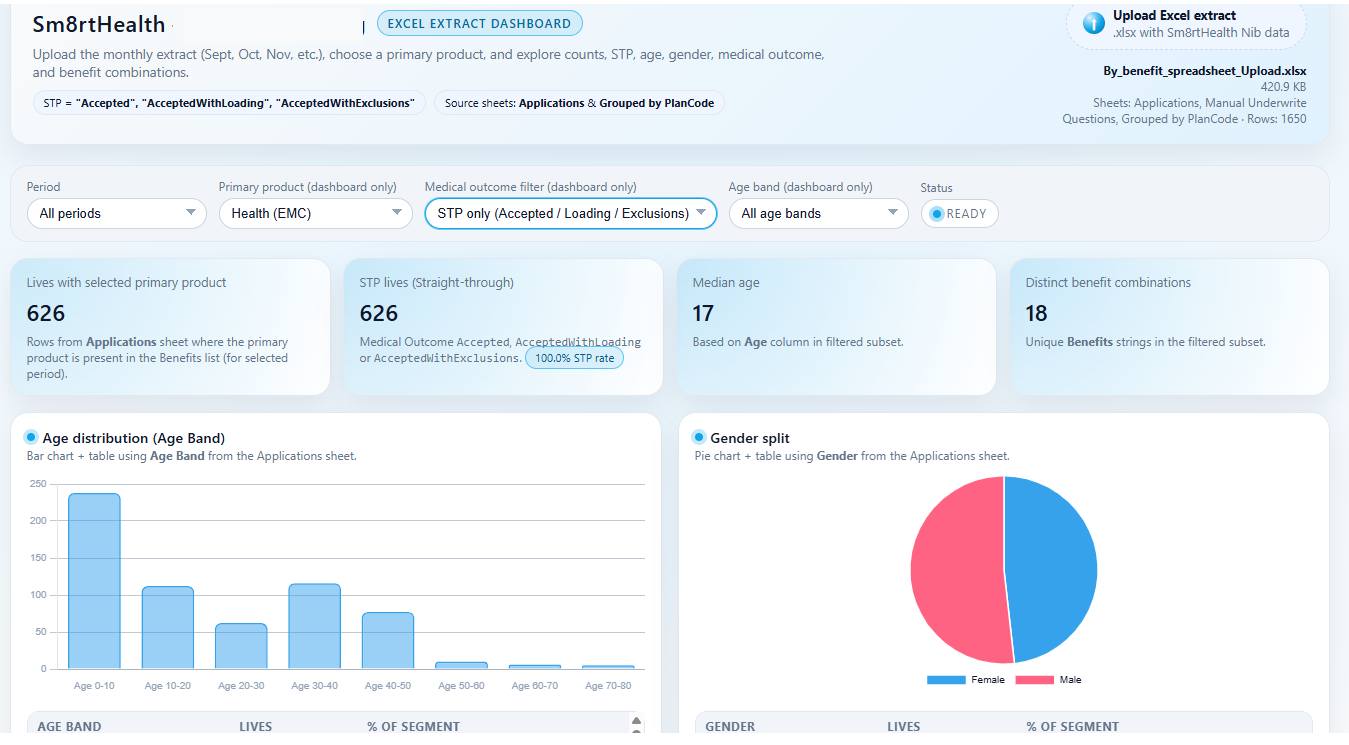The height and width of the screenshot is (745, 1349).
Task: Click the upload arrow icon
Action: (1094, 23)
